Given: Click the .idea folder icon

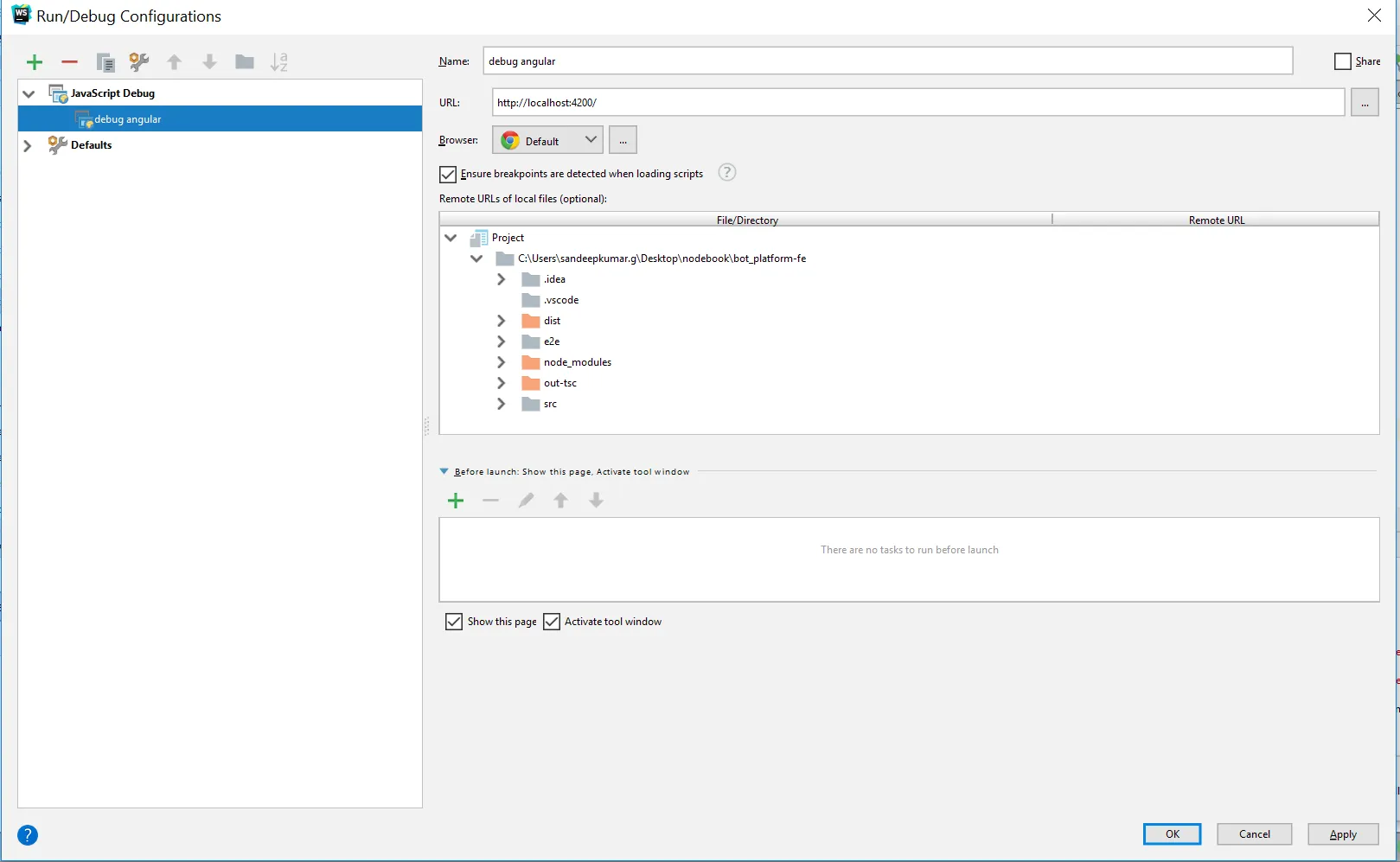Looking at the screenshot, I should click(x=531, y=279).
